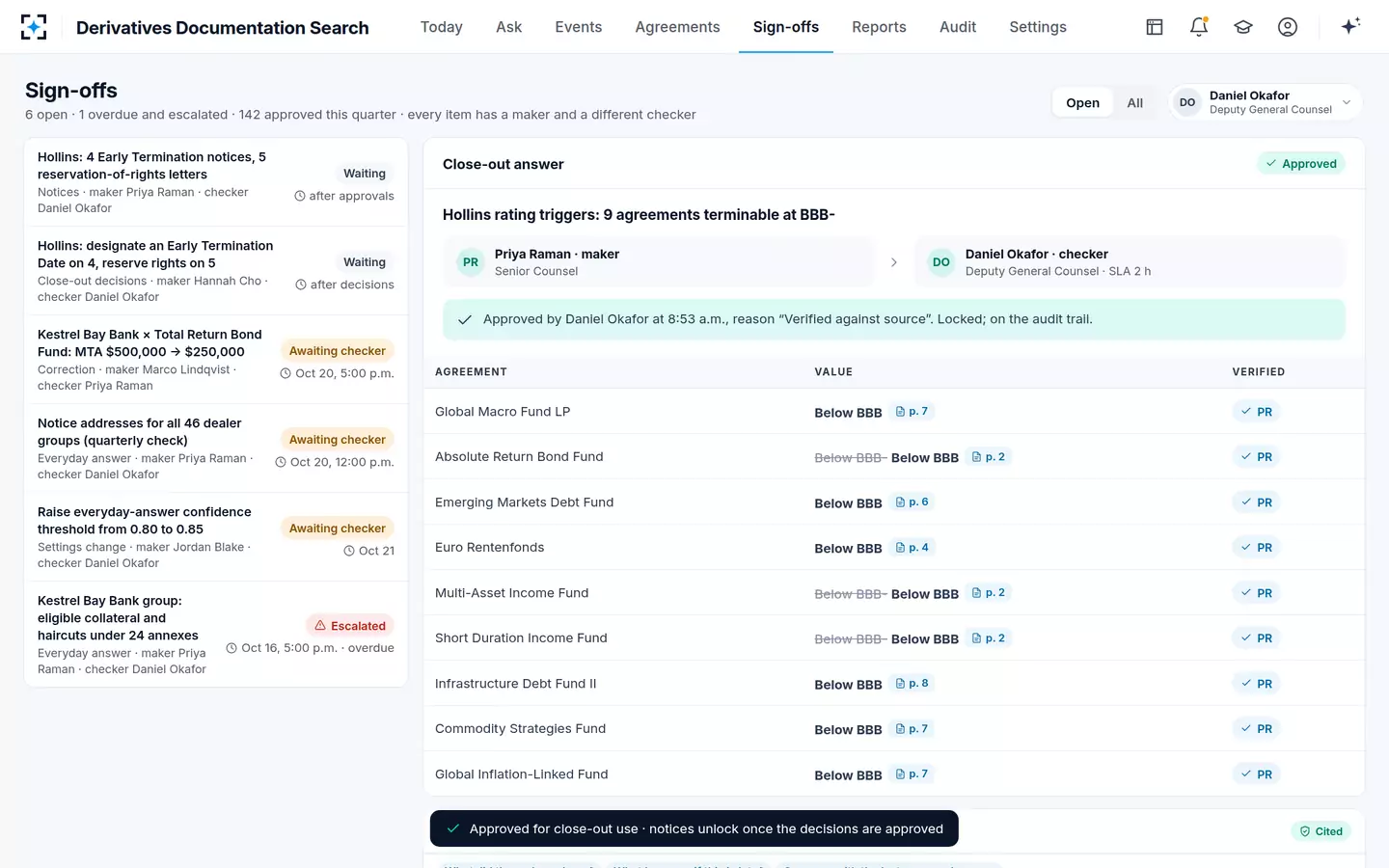Select the Sign-offs tab
The image size is (1389, 868).
[786, 27]
